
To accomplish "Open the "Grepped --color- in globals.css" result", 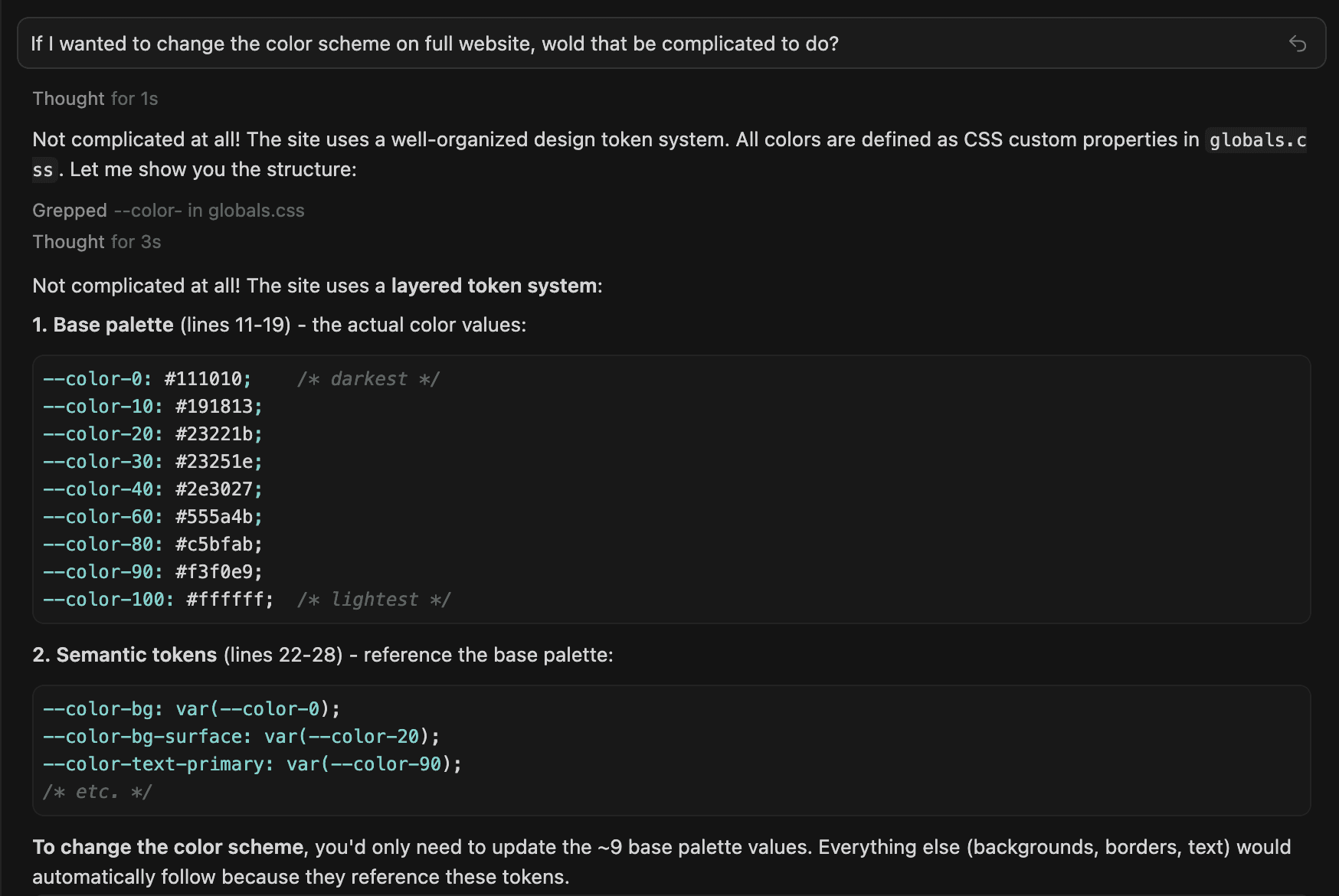I will coord(169,211).
